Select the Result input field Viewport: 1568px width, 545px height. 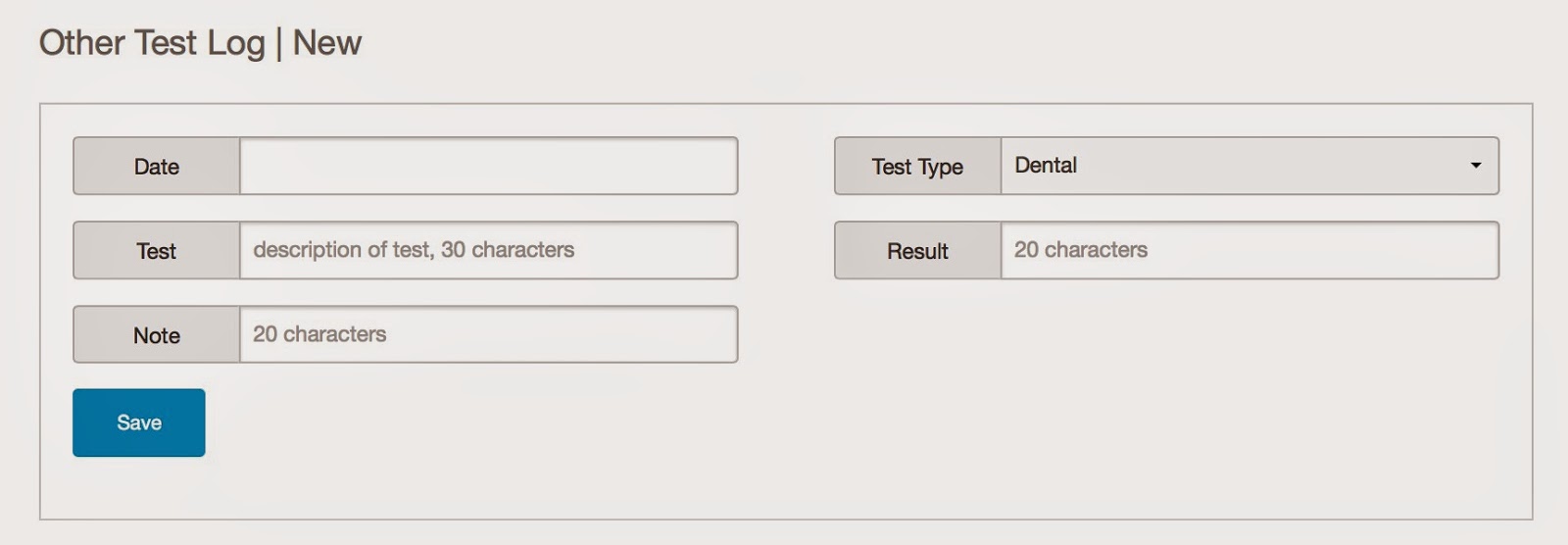1249,250
